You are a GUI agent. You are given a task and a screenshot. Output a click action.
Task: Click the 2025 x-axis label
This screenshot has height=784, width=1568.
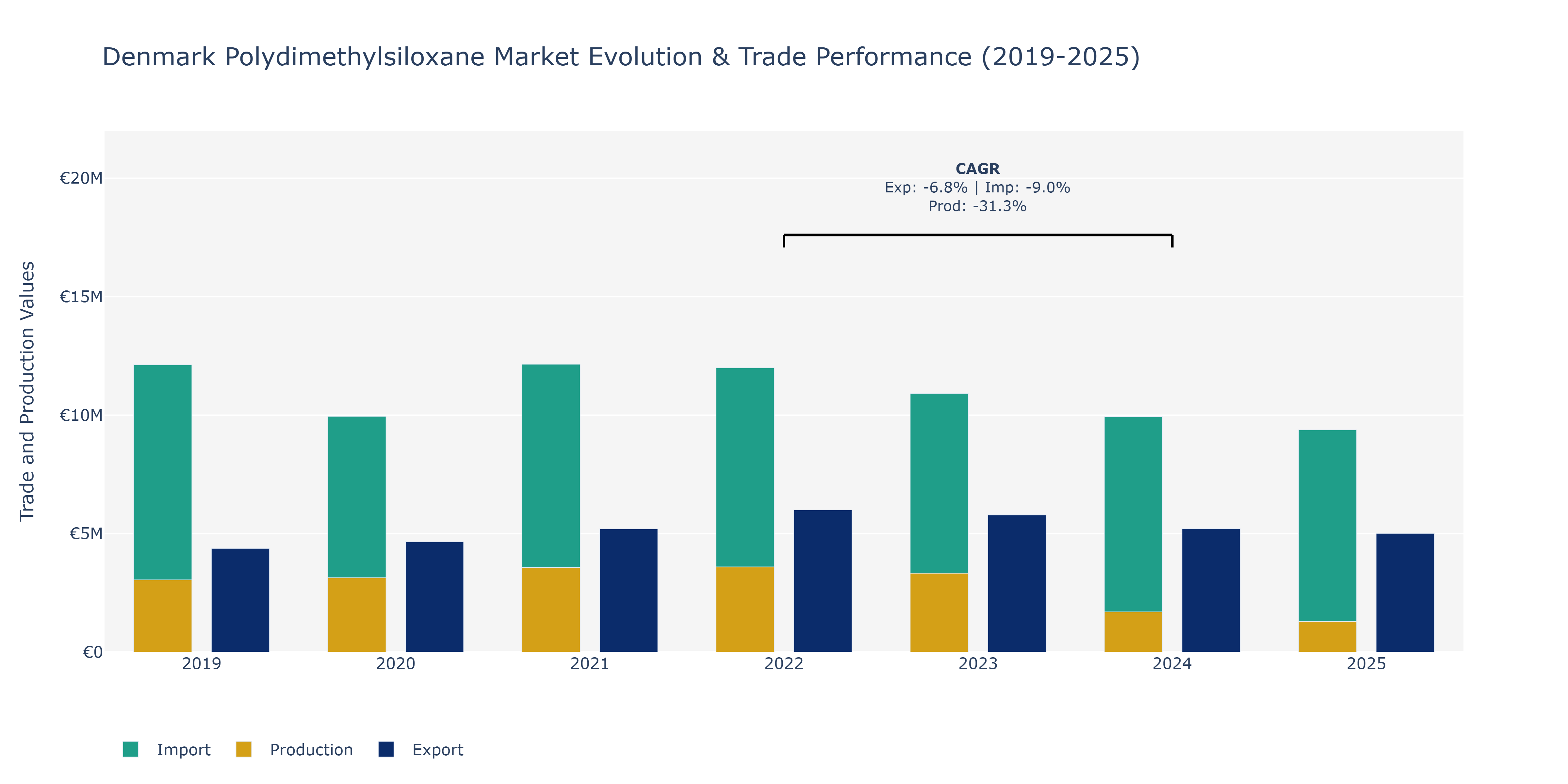click(1366, 663)
